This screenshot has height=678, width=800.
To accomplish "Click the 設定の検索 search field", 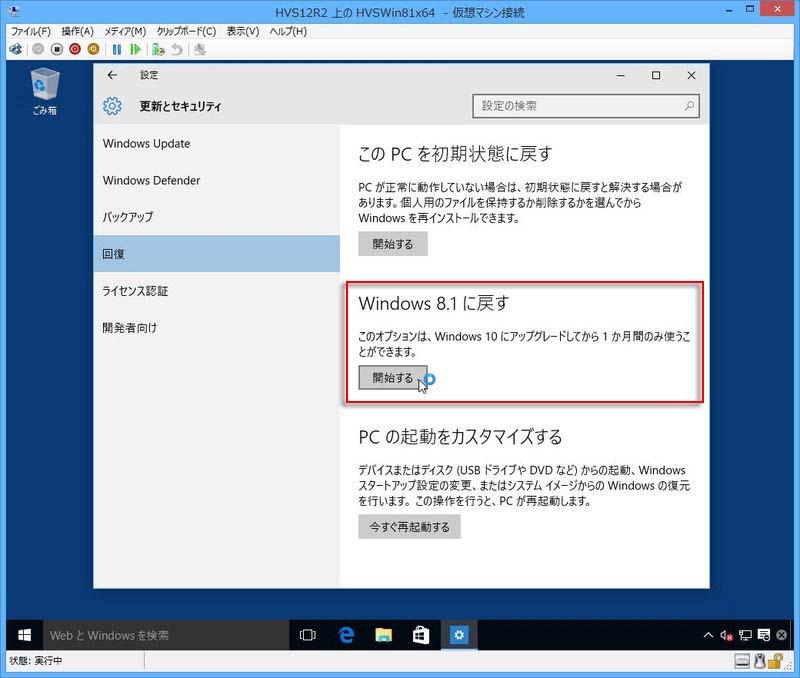I will coord(578,106).
